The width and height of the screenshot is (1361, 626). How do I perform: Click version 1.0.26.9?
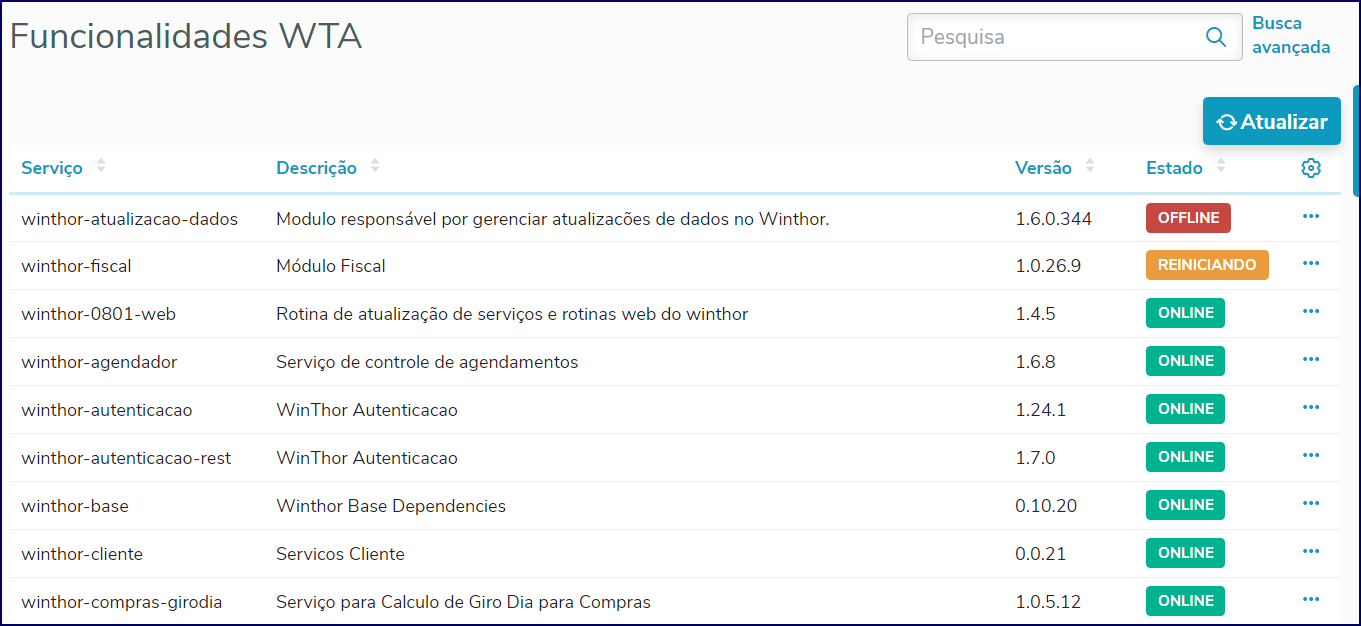point(1048,266)
